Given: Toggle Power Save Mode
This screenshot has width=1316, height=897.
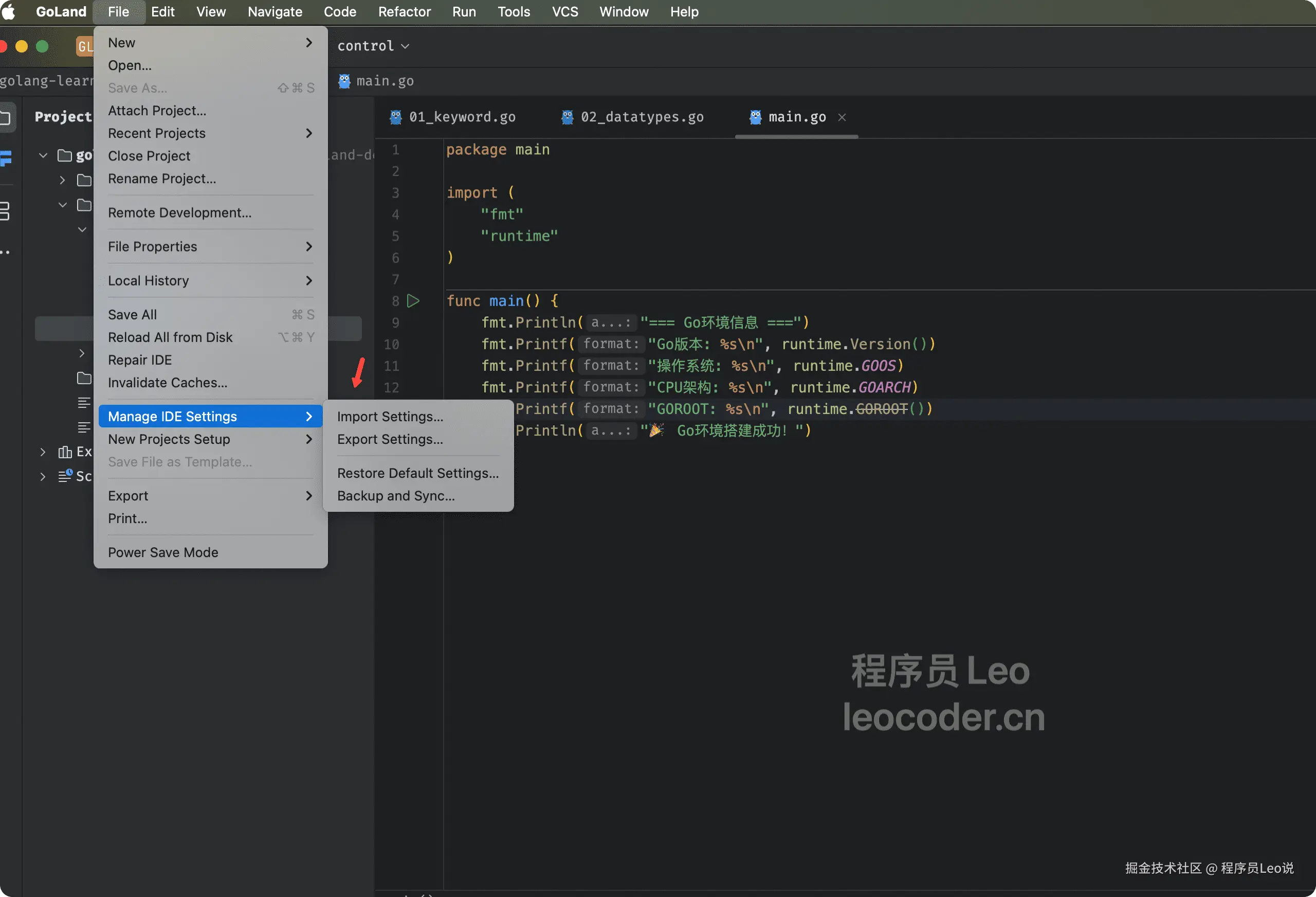Looking at the screenshot, I should pos(210,552).
